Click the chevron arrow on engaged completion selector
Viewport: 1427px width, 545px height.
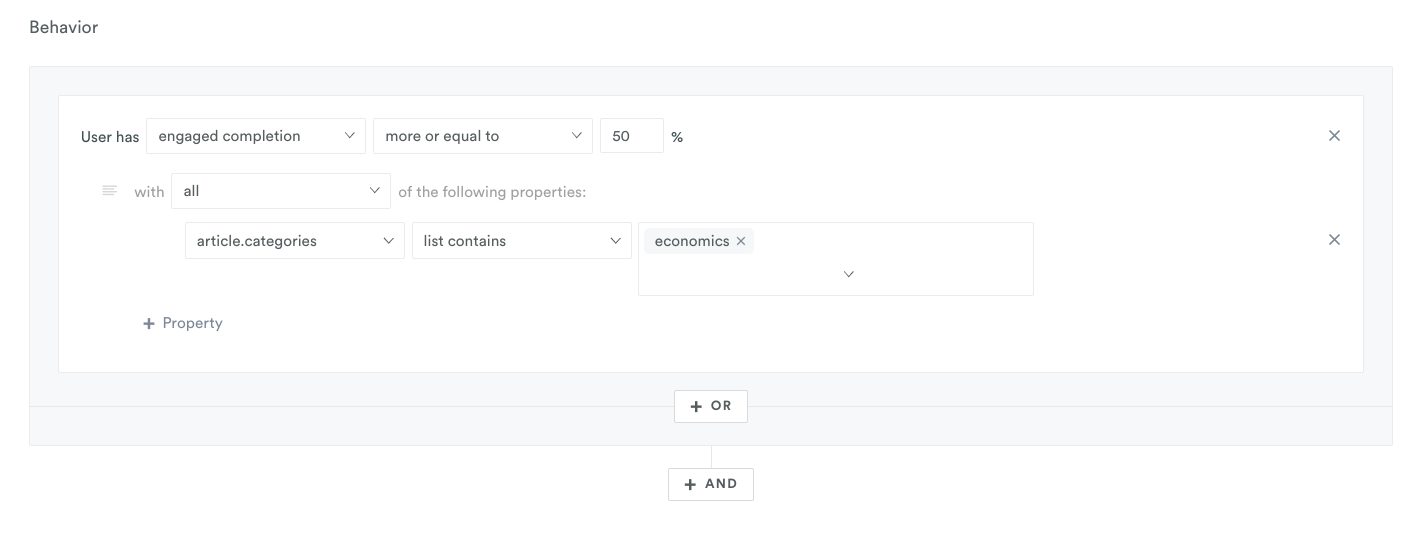(x=349, y=136)
